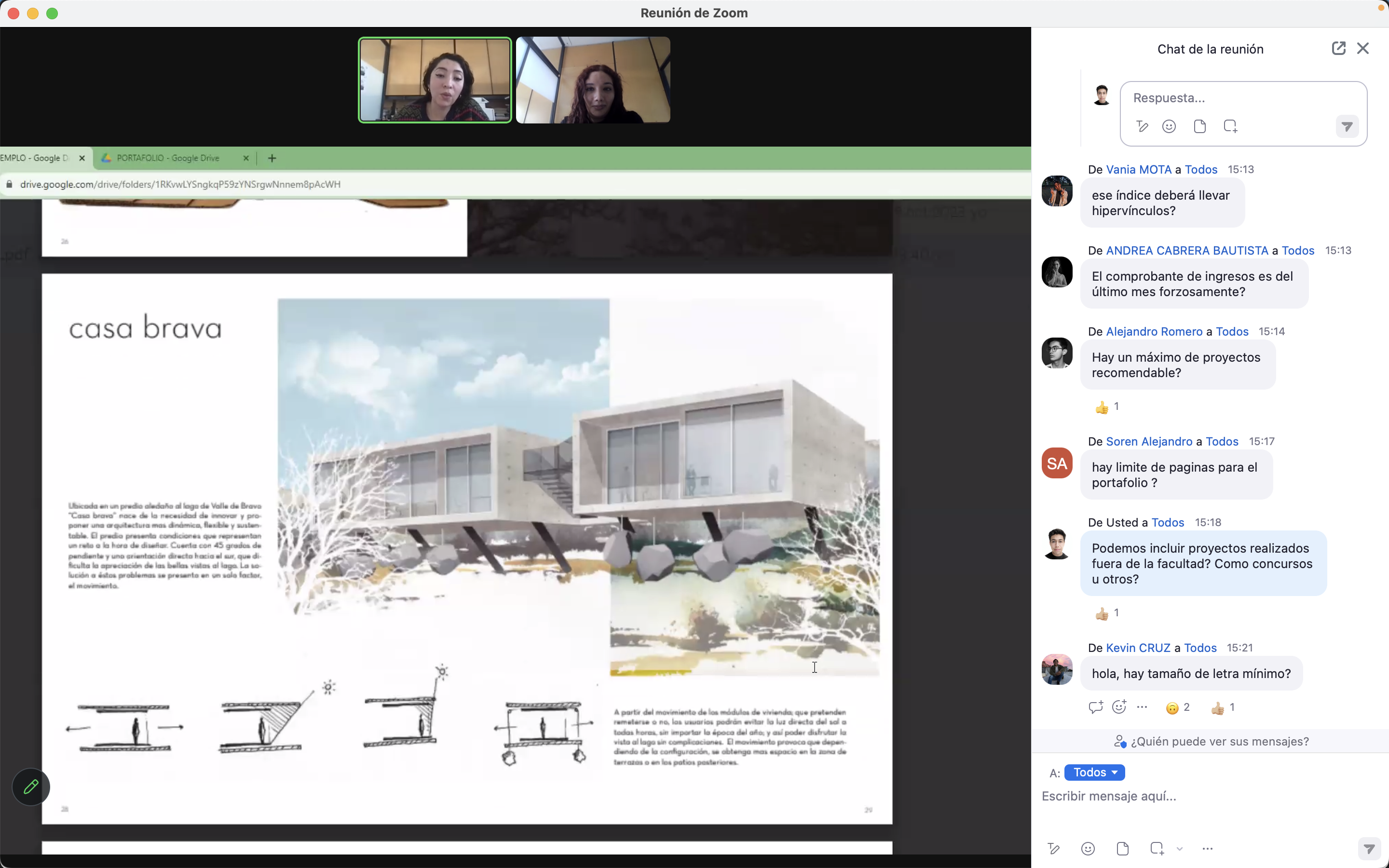Toggle thumbs up on Alejandro Romero message
This screenshot has height=868, width=1389.
click(1106, 407)
